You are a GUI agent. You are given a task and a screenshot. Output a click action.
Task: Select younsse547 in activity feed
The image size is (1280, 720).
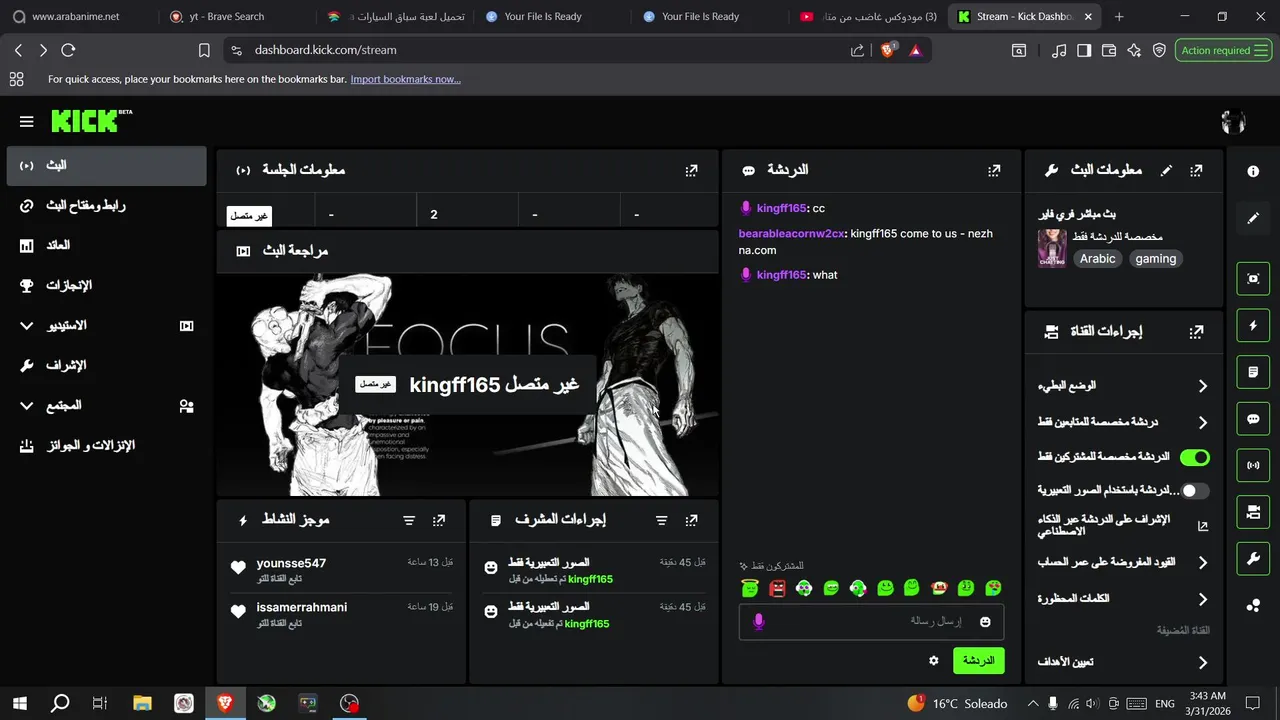point(291,563)
